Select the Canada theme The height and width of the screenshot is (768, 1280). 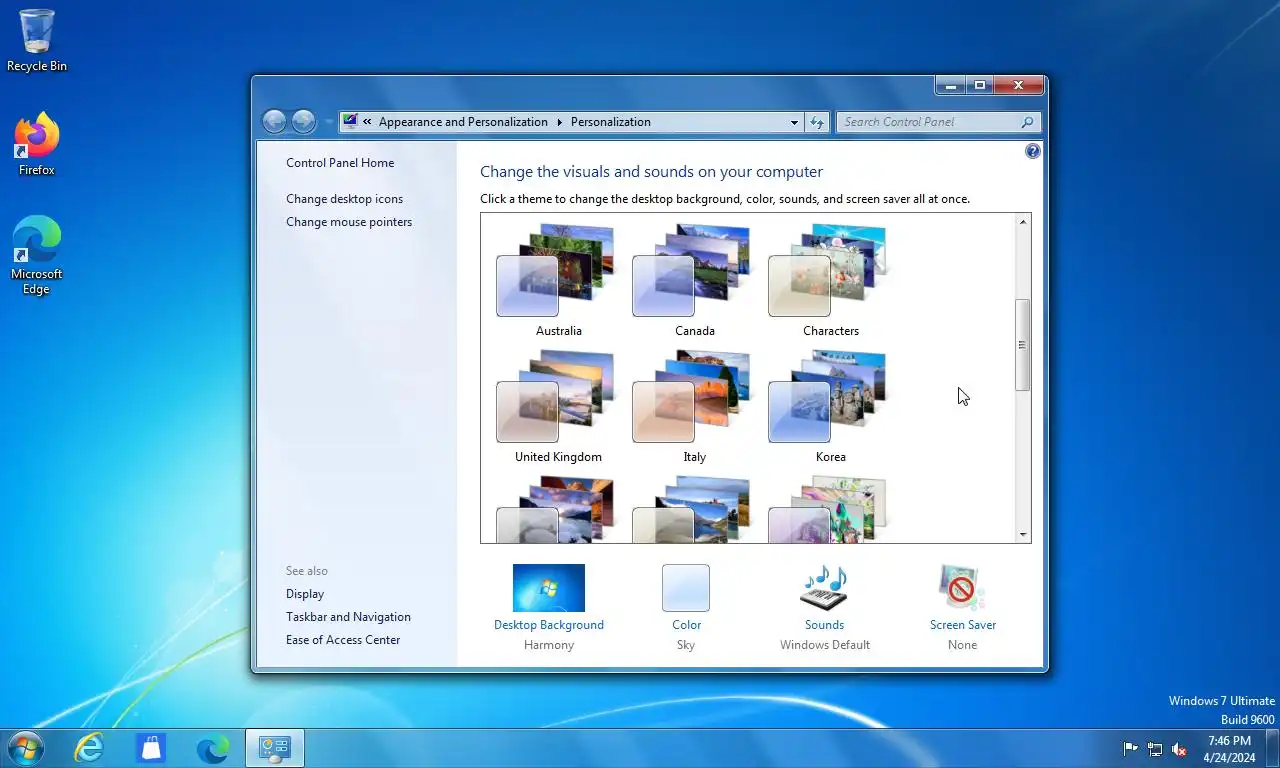[x=694, y=281]
